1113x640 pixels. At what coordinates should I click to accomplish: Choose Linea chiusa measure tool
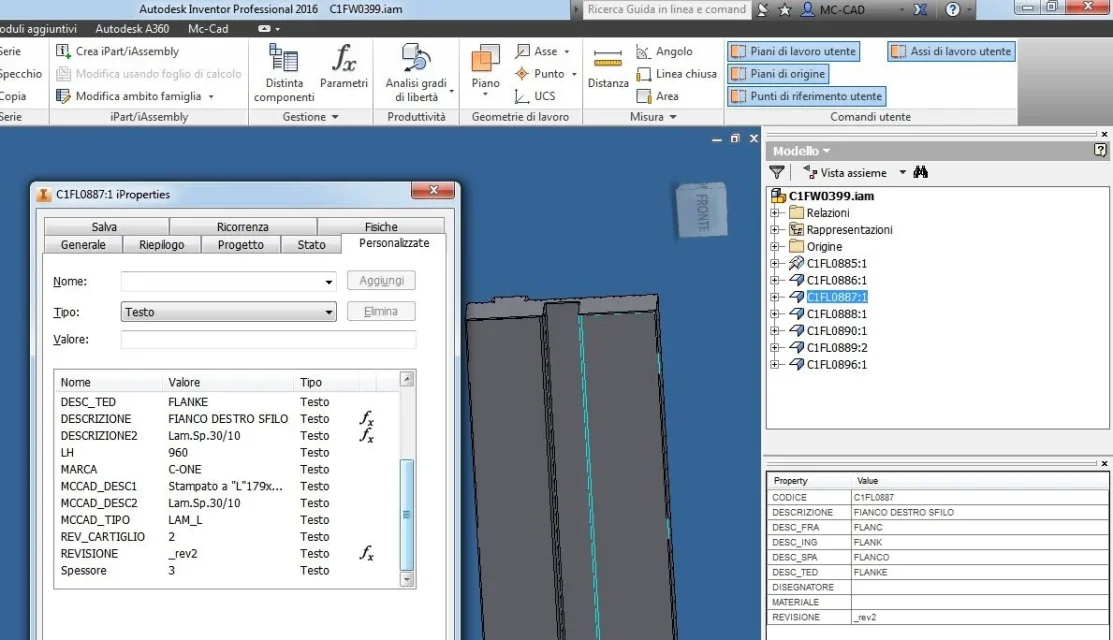(x=676, y=74)
